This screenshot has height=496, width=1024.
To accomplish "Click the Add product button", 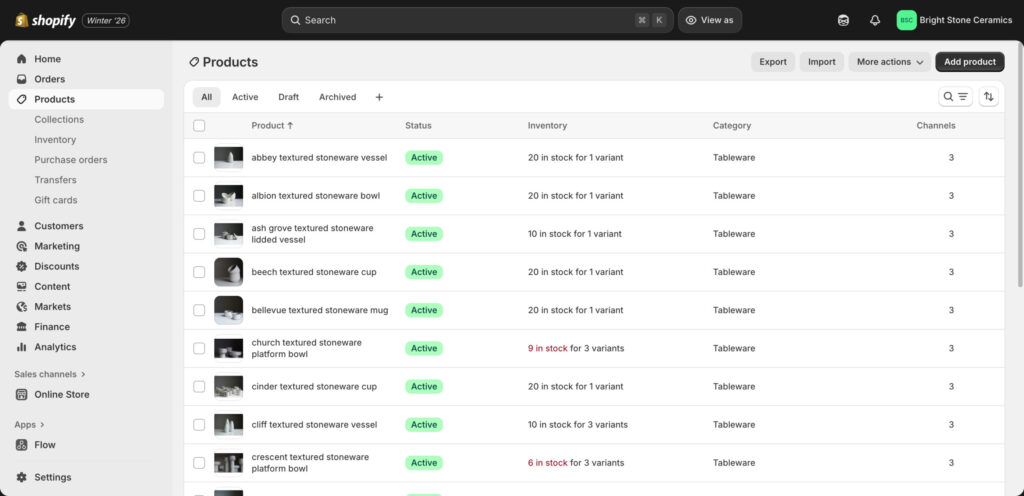I will 970,62.
